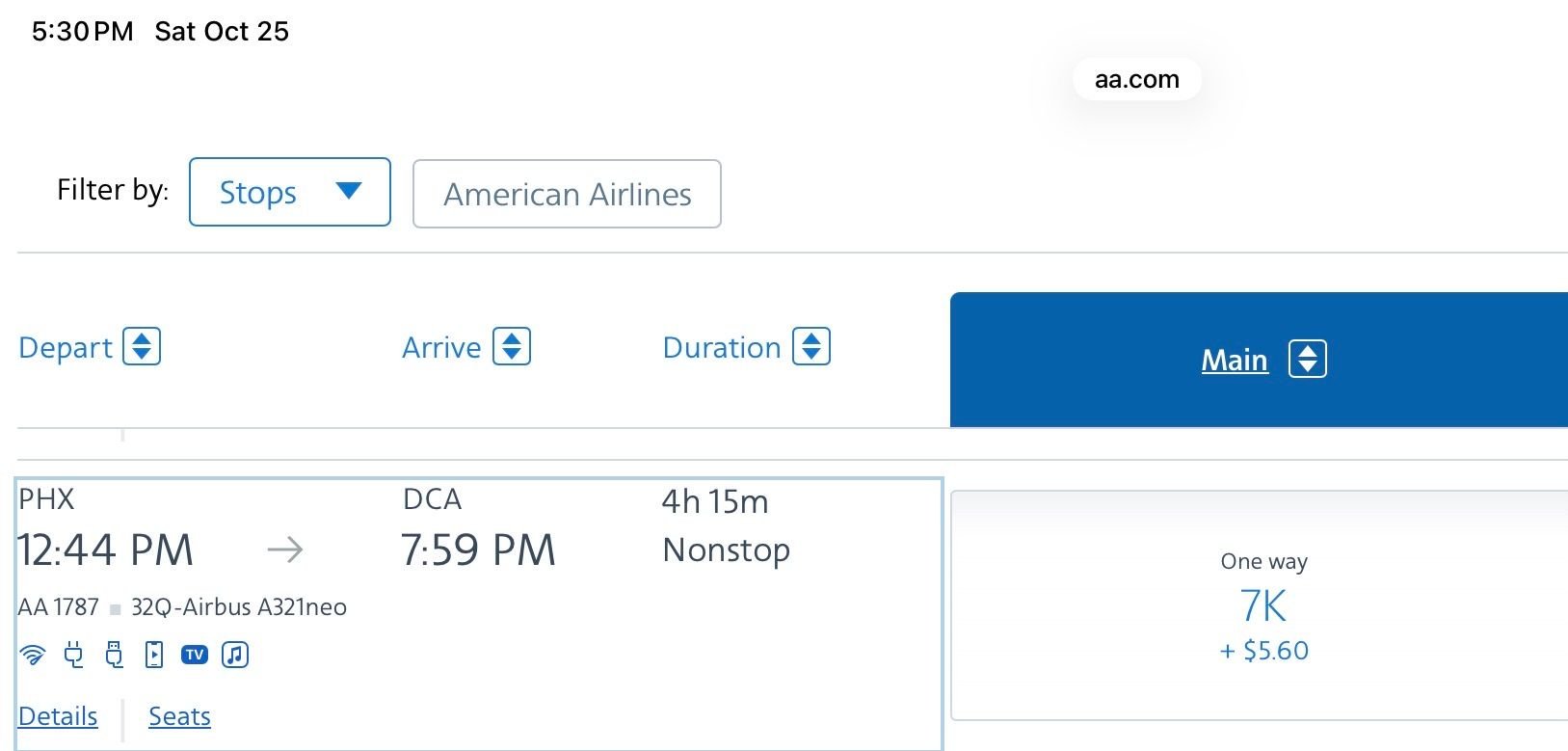Select the 7K one-way Main fare
Viewport: 1568px width, 751px height.
click(x=1262, y=605)
